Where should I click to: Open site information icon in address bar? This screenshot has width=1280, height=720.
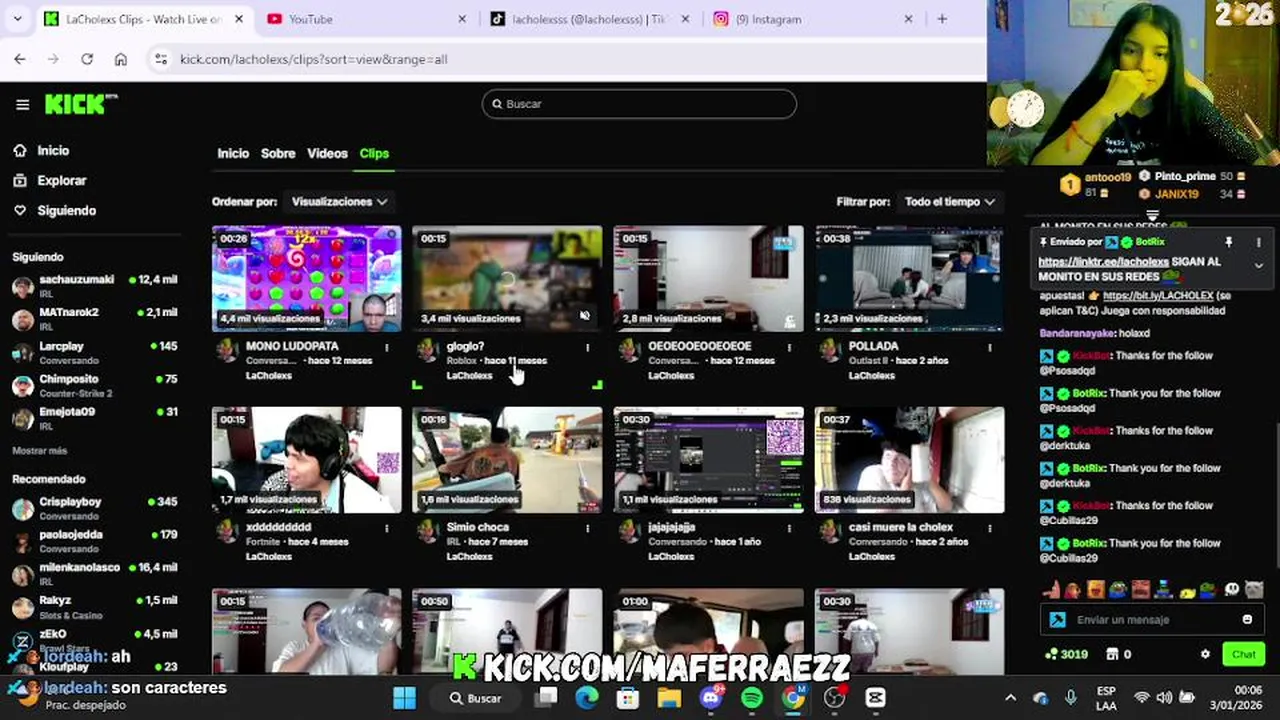pyautogui.click(x=161, y=60)
